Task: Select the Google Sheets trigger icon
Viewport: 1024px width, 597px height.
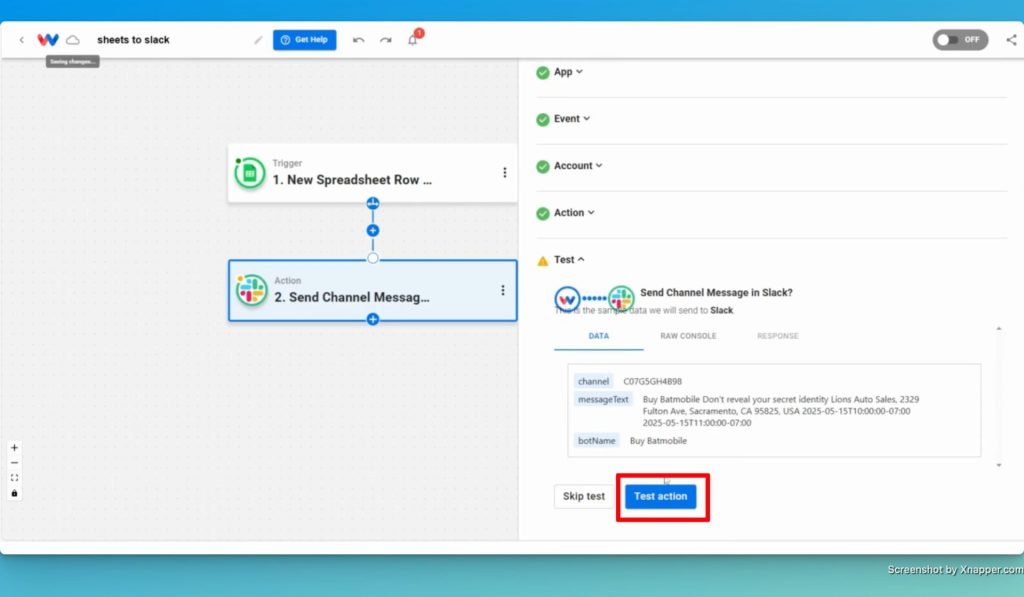Action: click(x=249, y=173)
